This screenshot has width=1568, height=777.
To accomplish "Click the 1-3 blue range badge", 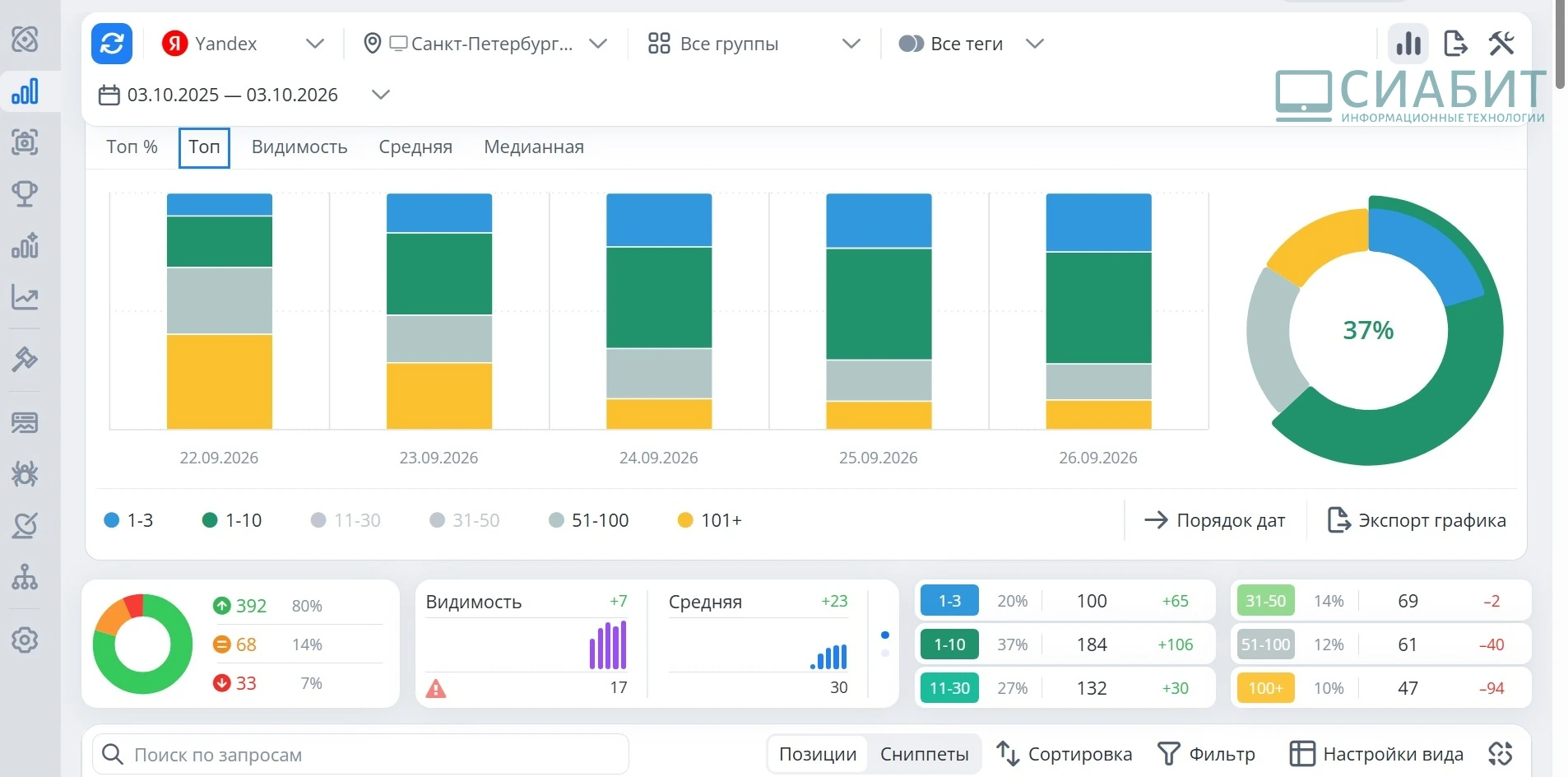I will 949,601.
